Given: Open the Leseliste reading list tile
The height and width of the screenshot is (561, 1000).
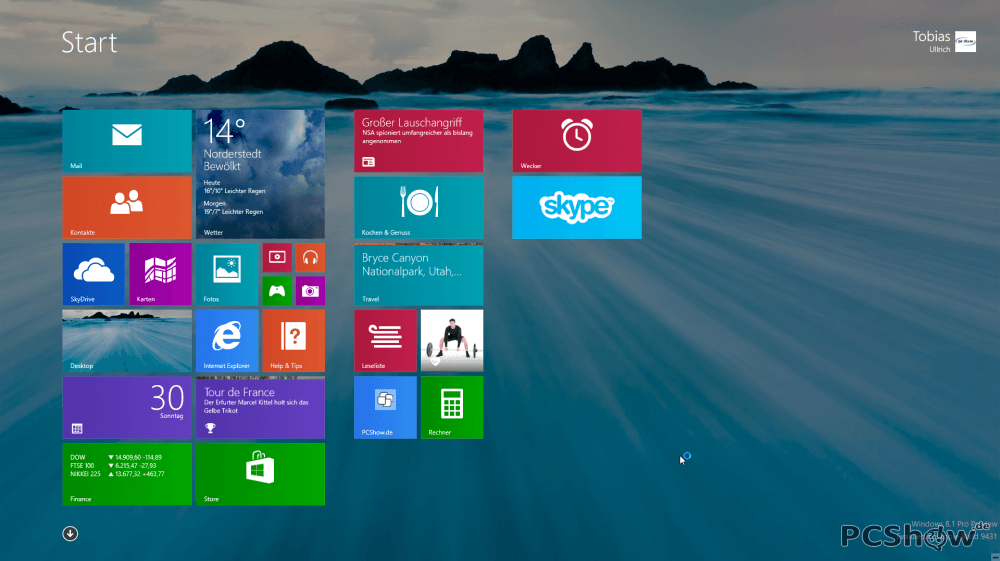Looking at the screenshot, I should pyautogui.click(x=385, y=341).
